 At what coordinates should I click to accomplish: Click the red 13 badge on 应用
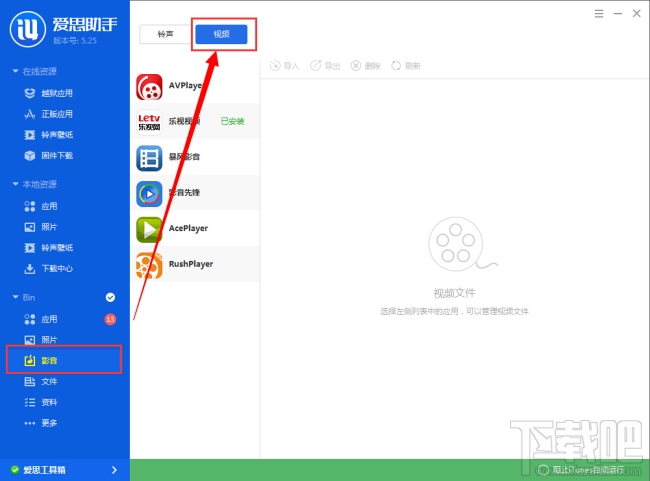tap(110, 319)
